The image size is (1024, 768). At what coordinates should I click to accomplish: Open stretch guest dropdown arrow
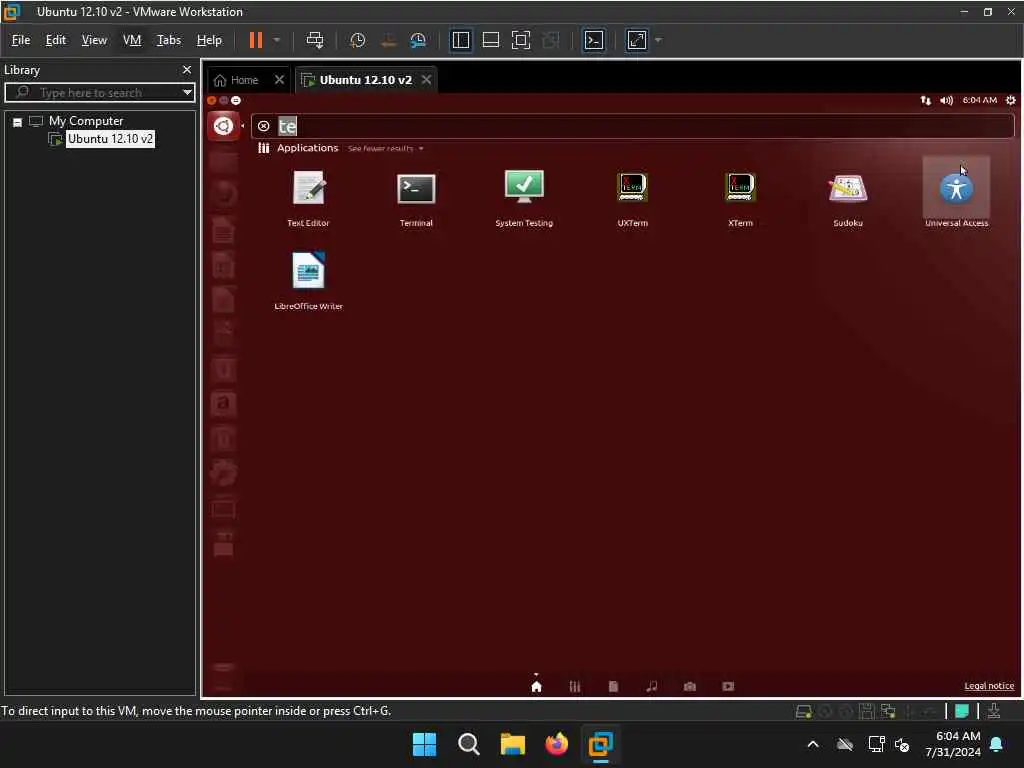(x=658, y=40)
